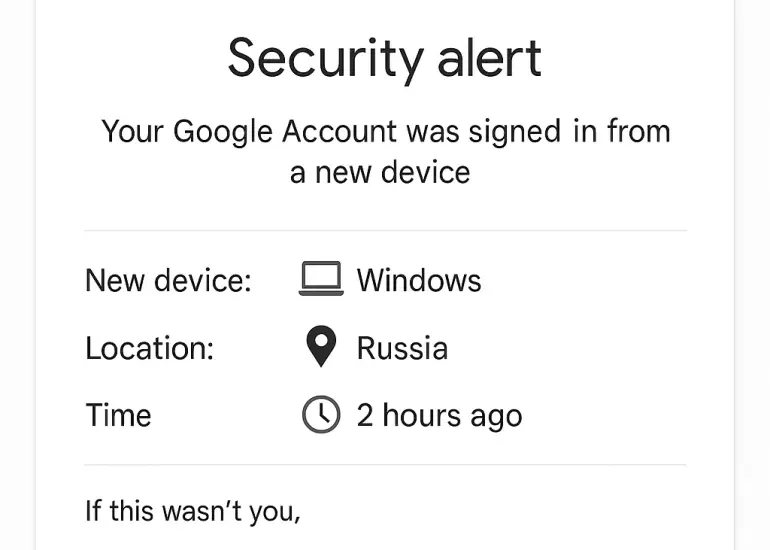Click the "a new device" text line
The height and width of the screenshot is (550, 770).
click(x=380, y=172)
